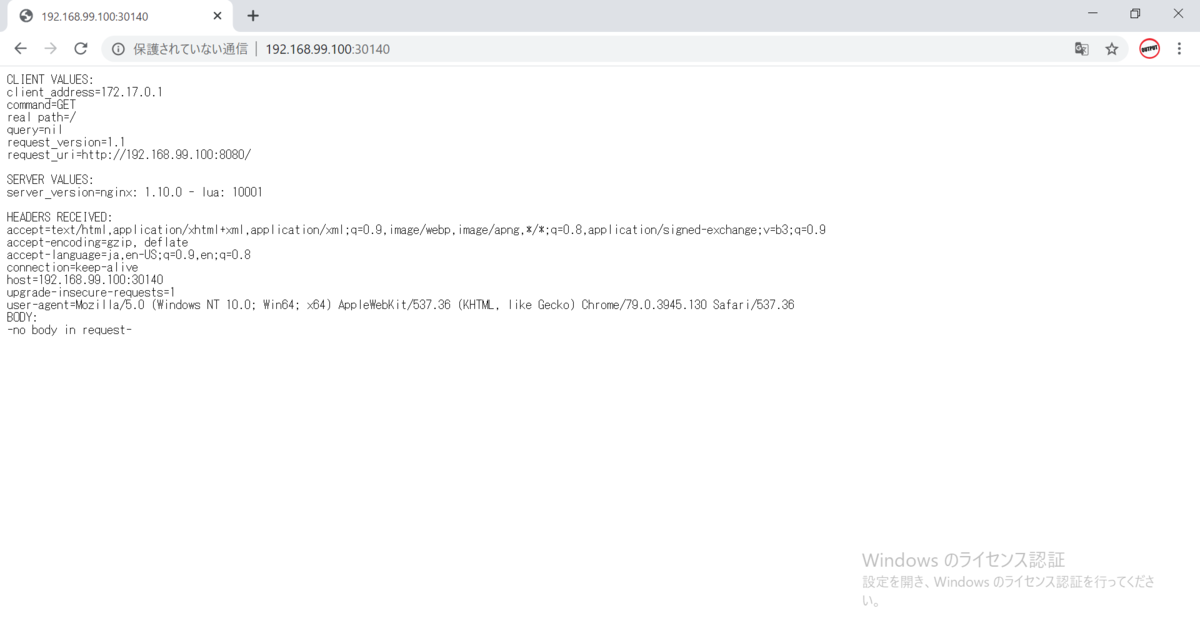Open the site info not-secure icon
This screenshot has width=1200, height=638.
[x=118, y=48]
